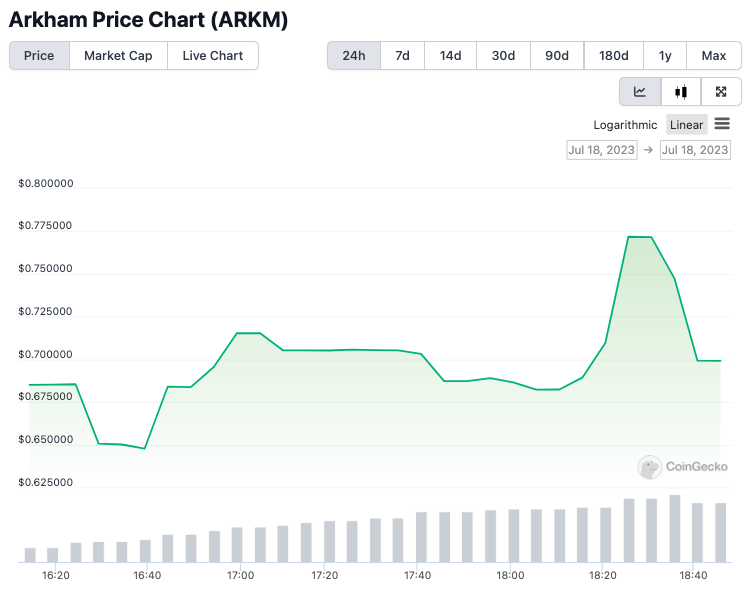The height and width of the screenshot is (595, 755).
Task: Open the chart hamburger menu
Action: pos(722,124)
